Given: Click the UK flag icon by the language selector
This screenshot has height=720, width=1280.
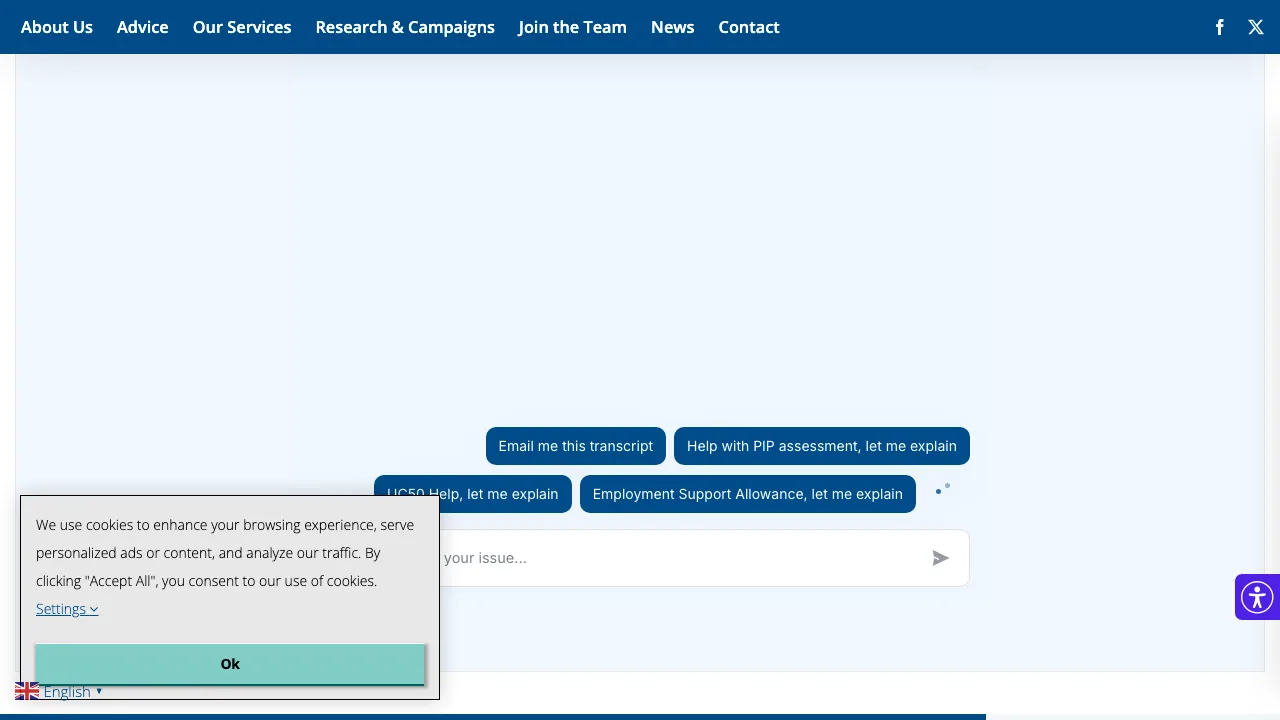Looking at the screenshot, I should coord(27,690).
